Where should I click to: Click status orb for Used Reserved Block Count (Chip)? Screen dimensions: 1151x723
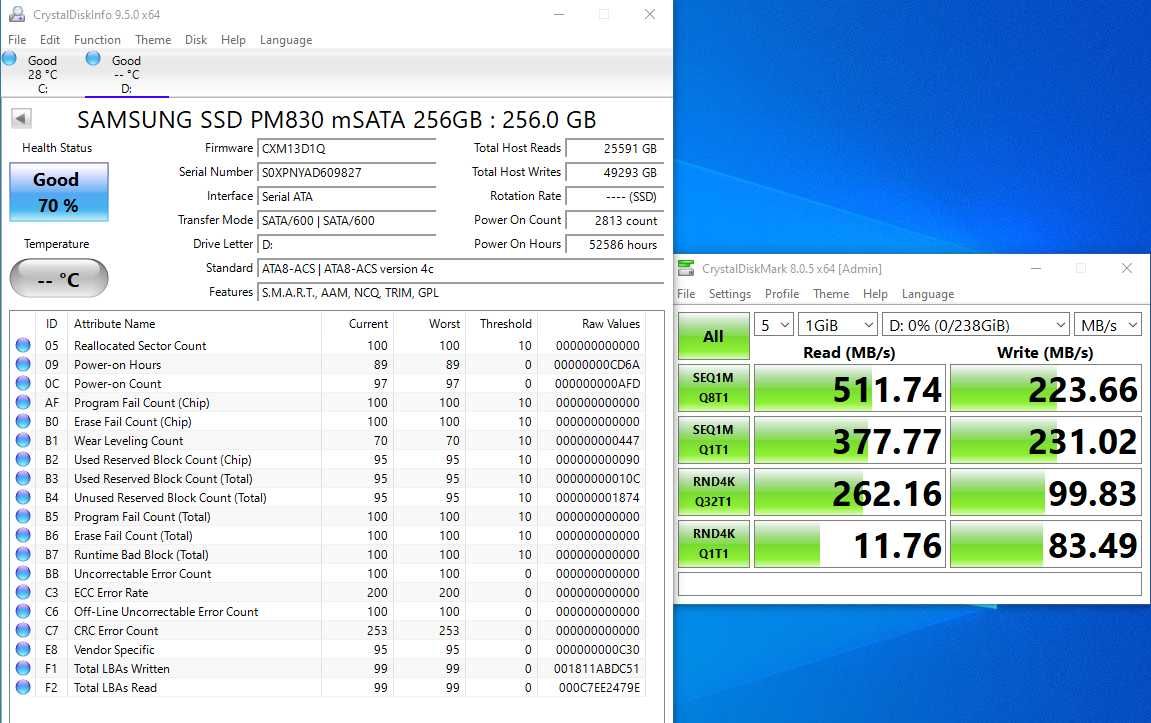pos(23,459)
